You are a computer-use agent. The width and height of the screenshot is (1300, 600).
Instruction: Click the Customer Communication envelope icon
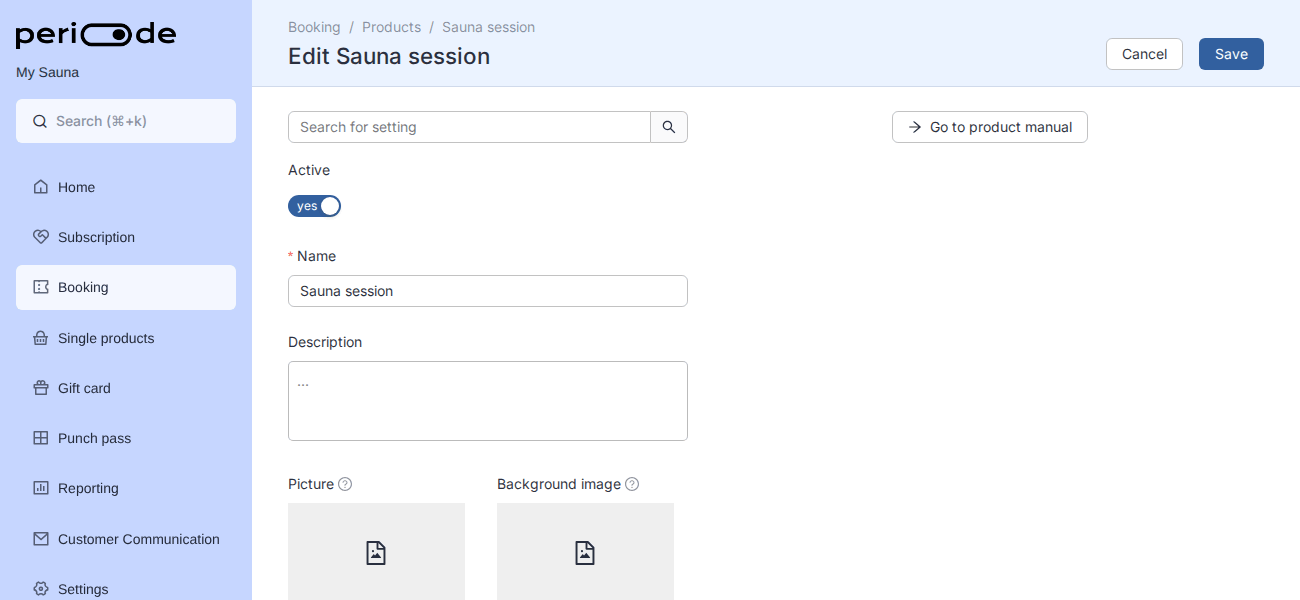point(41,539)
